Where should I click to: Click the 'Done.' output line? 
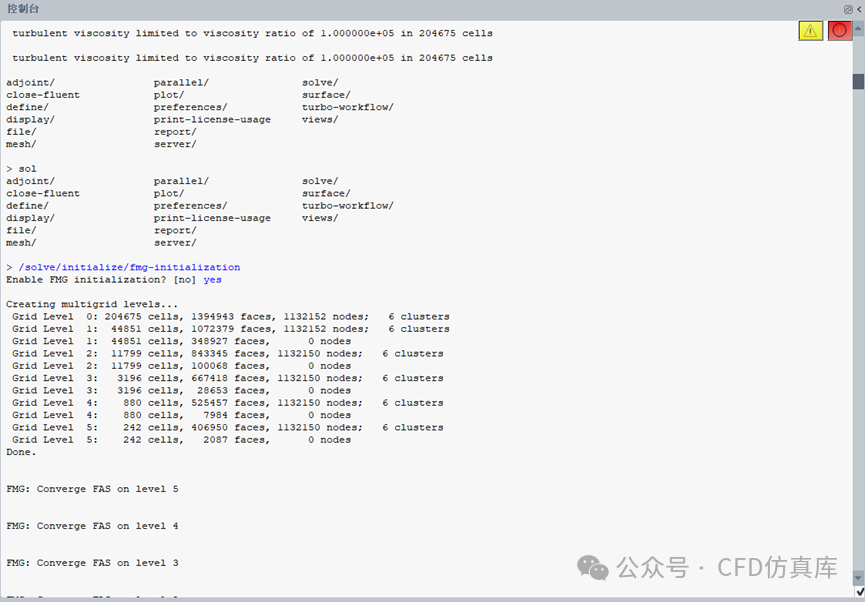pyautogui.click(x=21, y=452)
